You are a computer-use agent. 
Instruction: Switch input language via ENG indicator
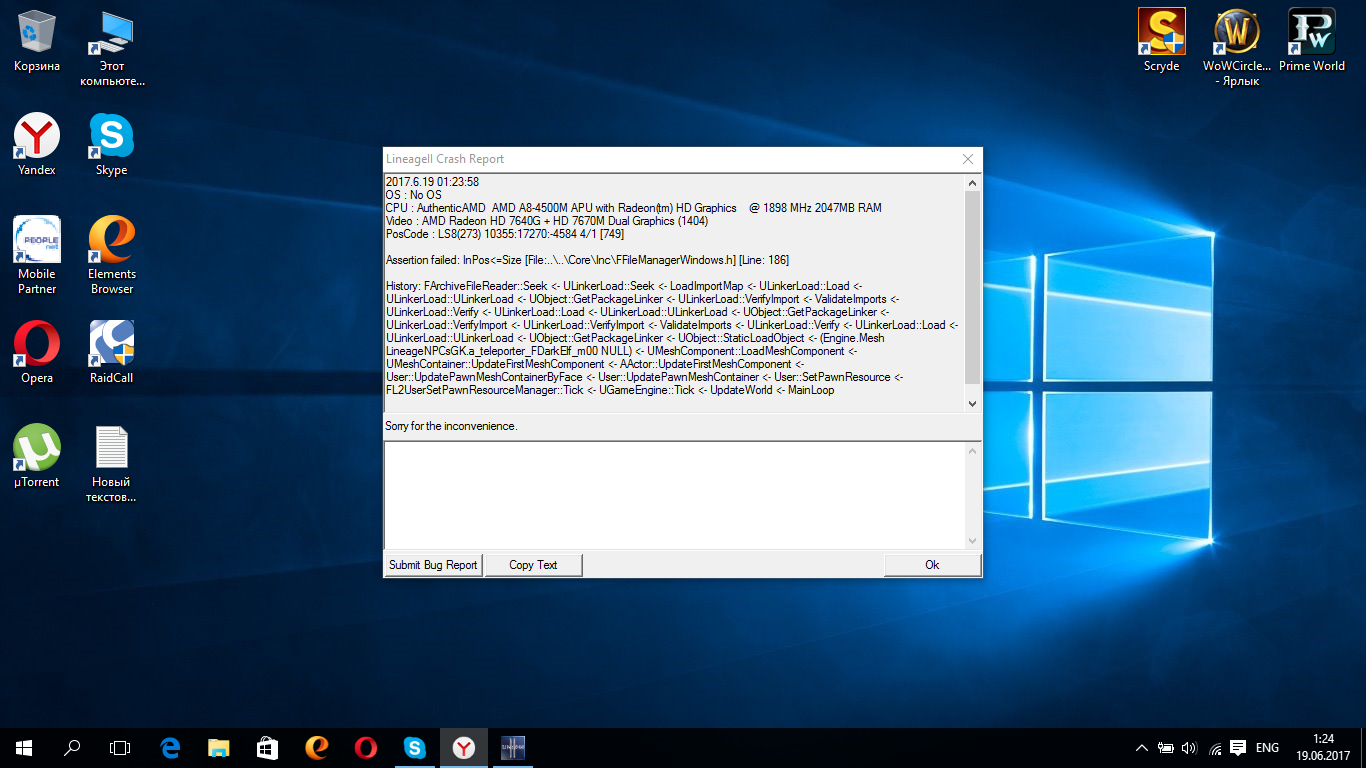click(1267, 748)
